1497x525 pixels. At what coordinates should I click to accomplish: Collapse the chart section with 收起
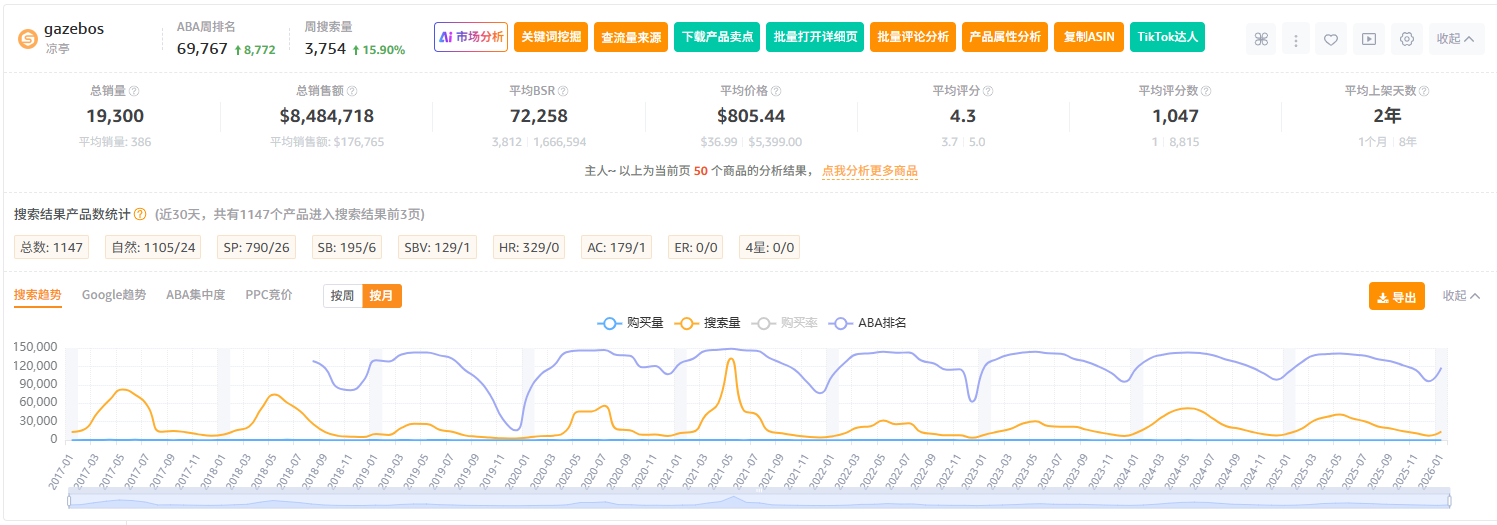tap(1461, 296)
